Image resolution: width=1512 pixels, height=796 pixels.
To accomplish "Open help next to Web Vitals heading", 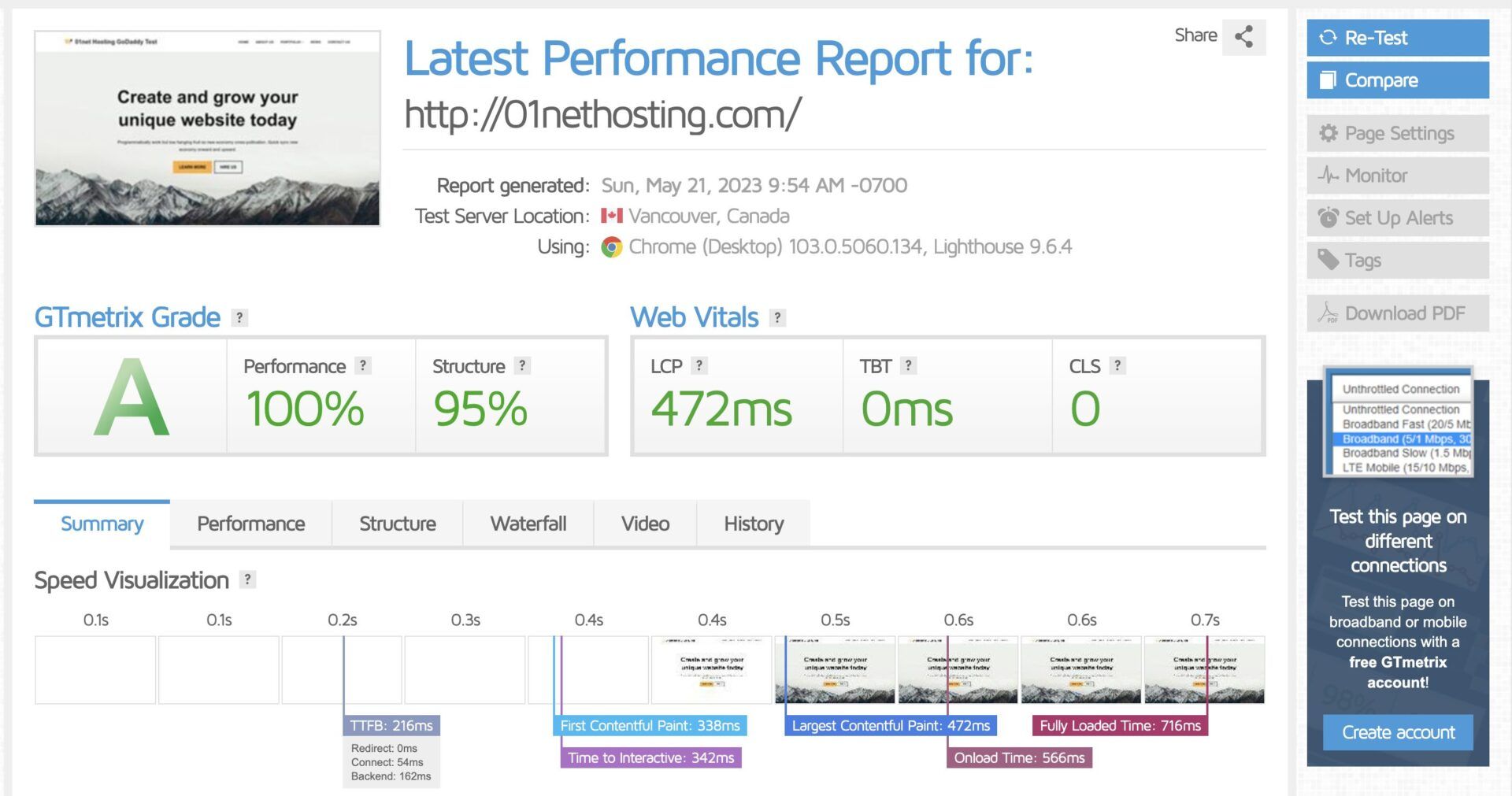I will [x=777, y=317].
